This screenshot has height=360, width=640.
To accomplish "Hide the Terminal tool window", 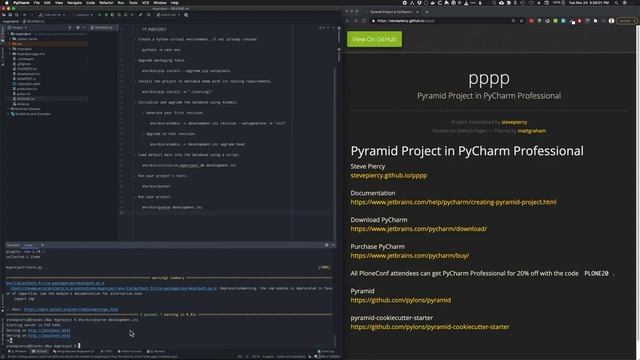I will point(333,245).
